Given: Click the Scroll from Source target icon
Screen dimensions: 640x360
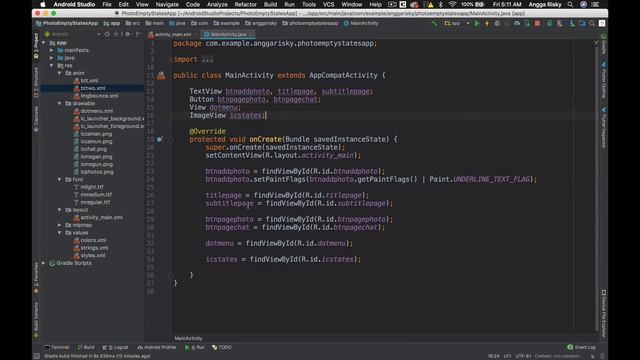Looking at the screenshot, I should click(107, 34).
